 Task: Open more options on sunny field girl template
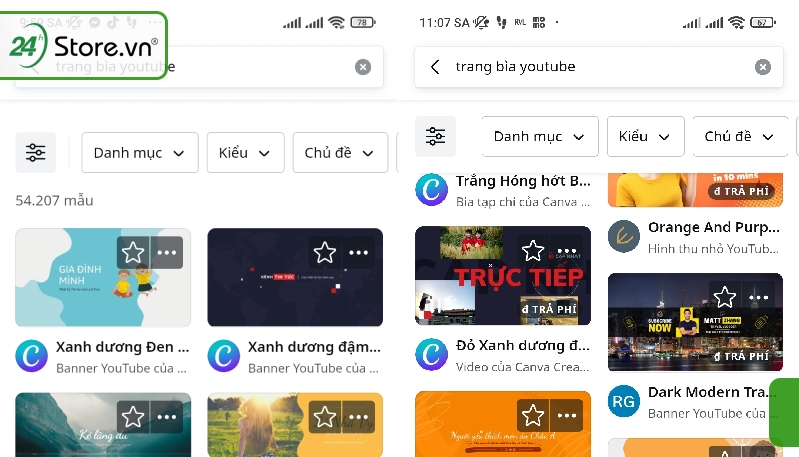(359, 417)
